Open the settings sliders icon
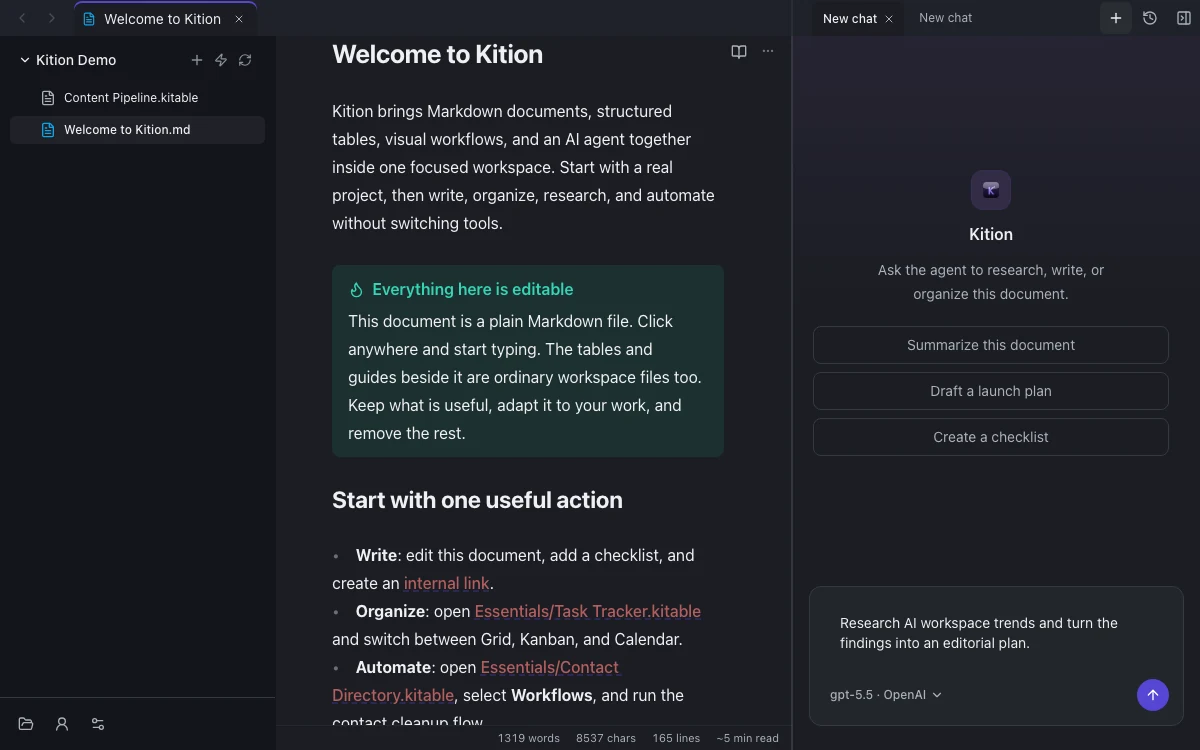The width and height of the screenshot is (1200, 750). coord(98,724)
